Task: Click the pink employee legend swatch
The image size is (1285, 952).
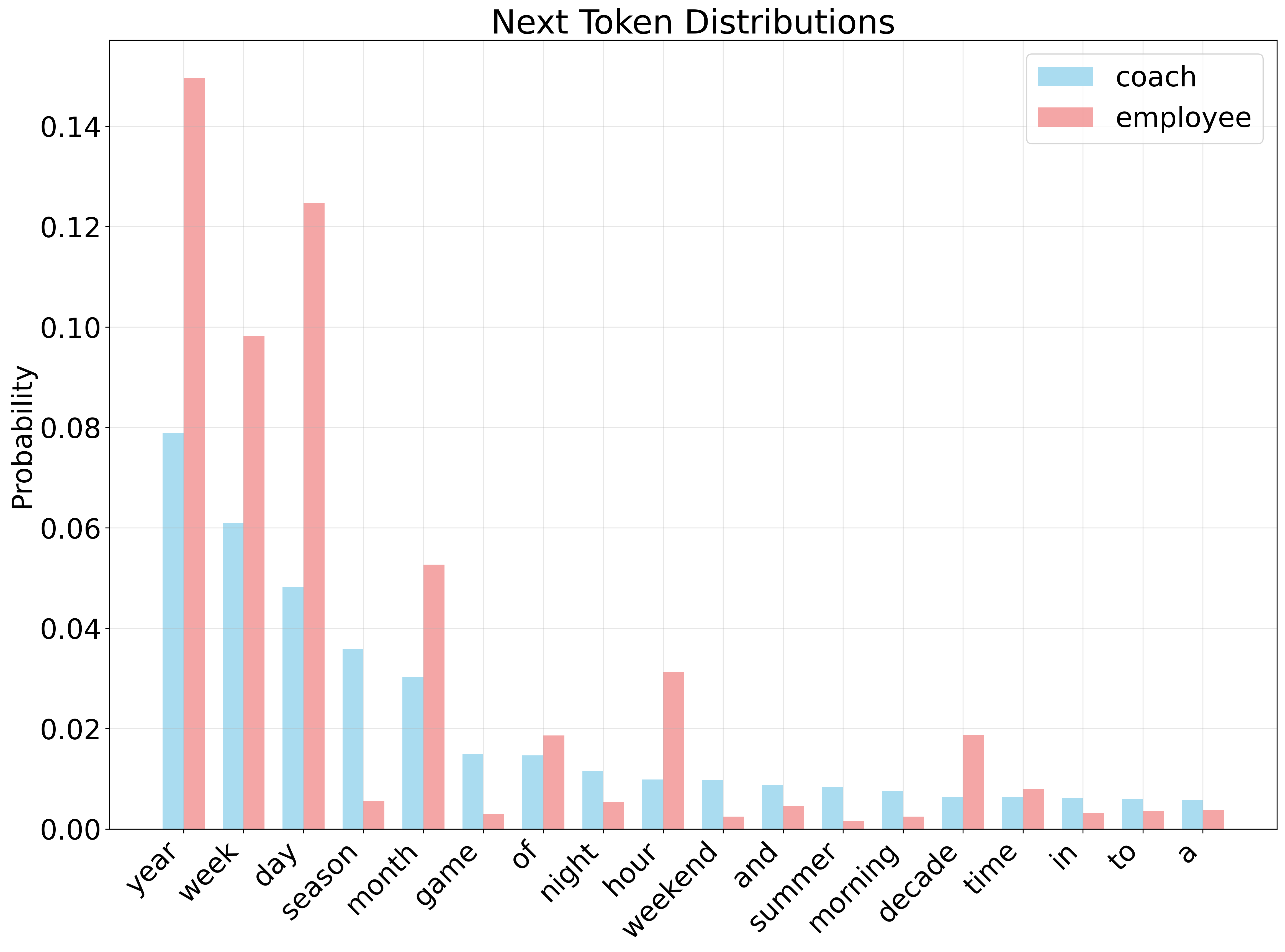Action: pyautogui.click(x=1065, y=117)
